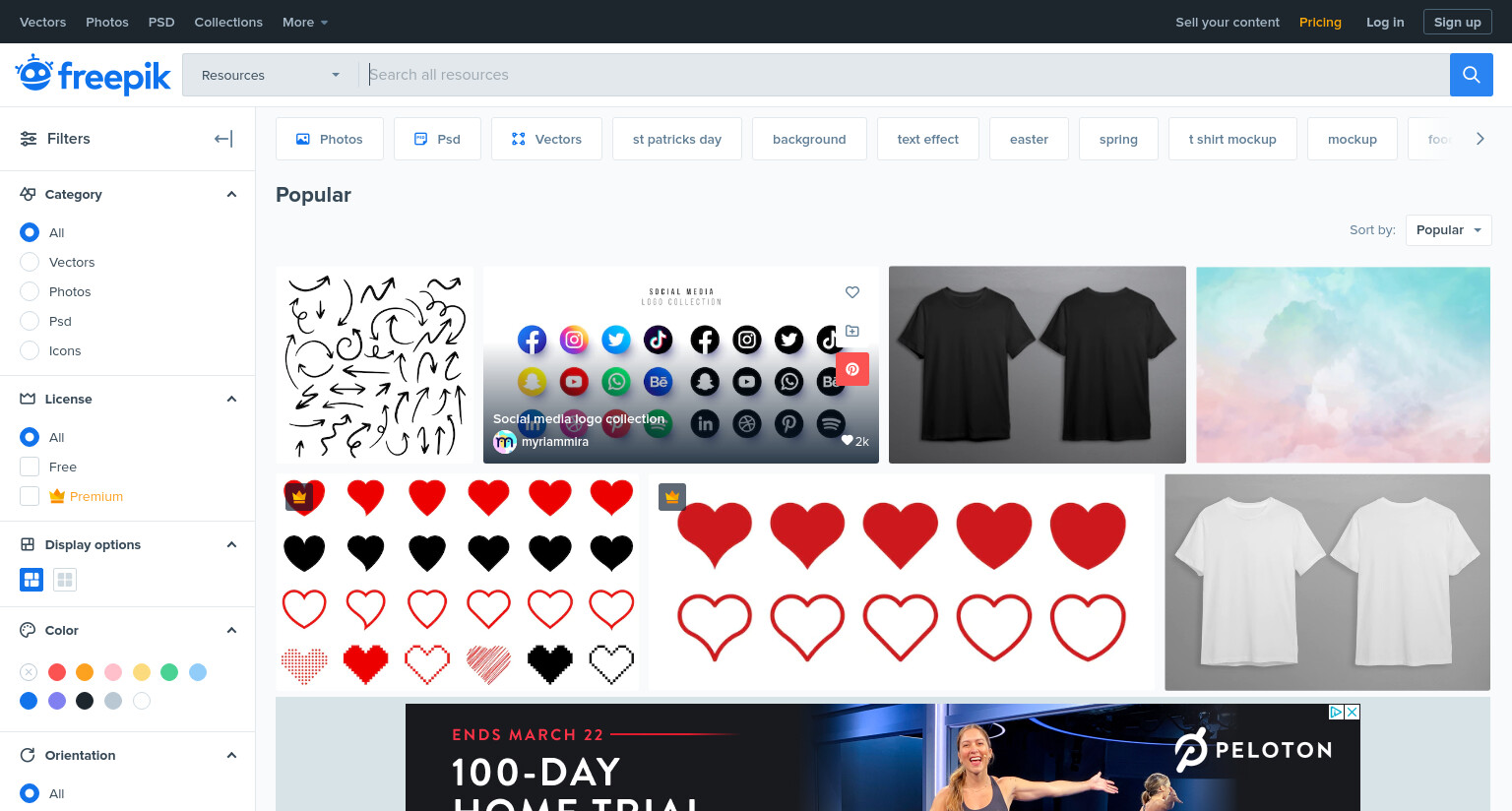Click the AdChoices icon on Peloton ad
Viewport: 1512px width, 811px height.
tap(1337, 712)
